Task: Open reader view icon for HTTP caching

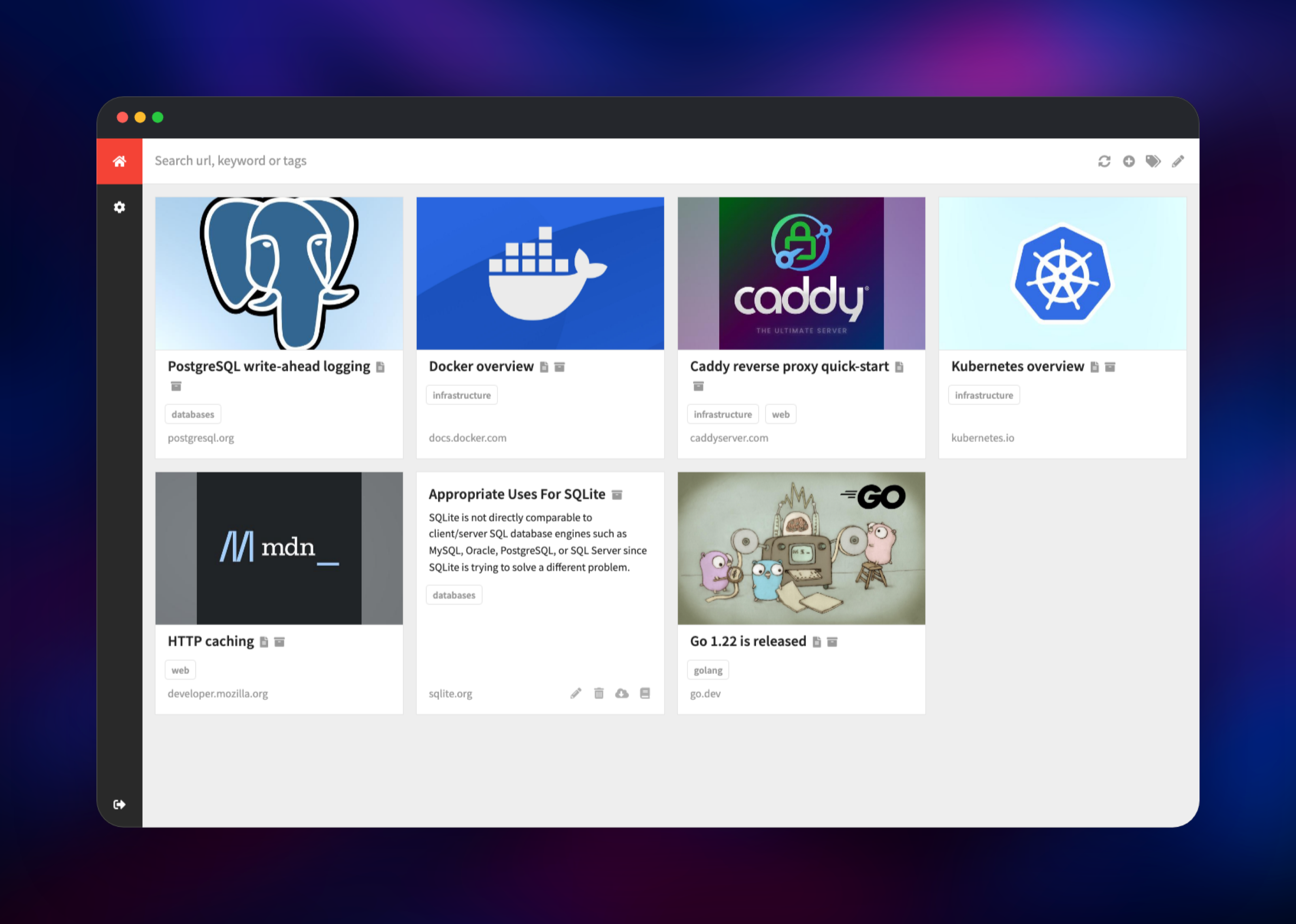Action: click(x=264, y=642)
